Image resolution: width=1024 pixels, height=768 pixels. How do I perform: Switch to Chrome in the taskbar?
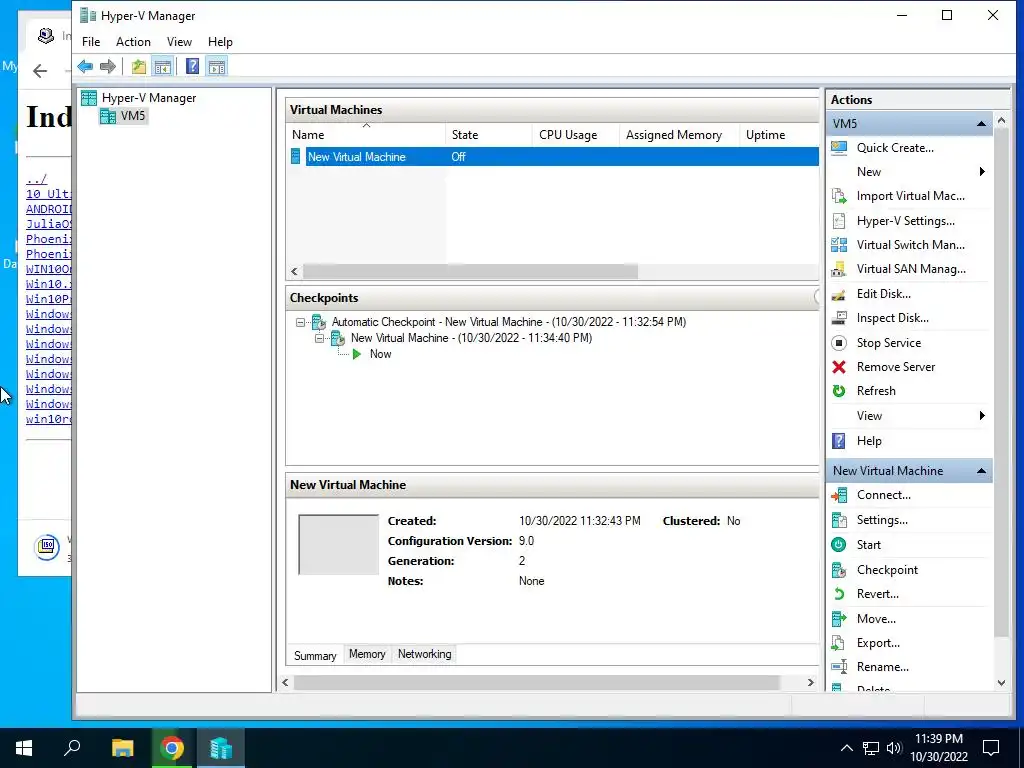tap(172, 748)
